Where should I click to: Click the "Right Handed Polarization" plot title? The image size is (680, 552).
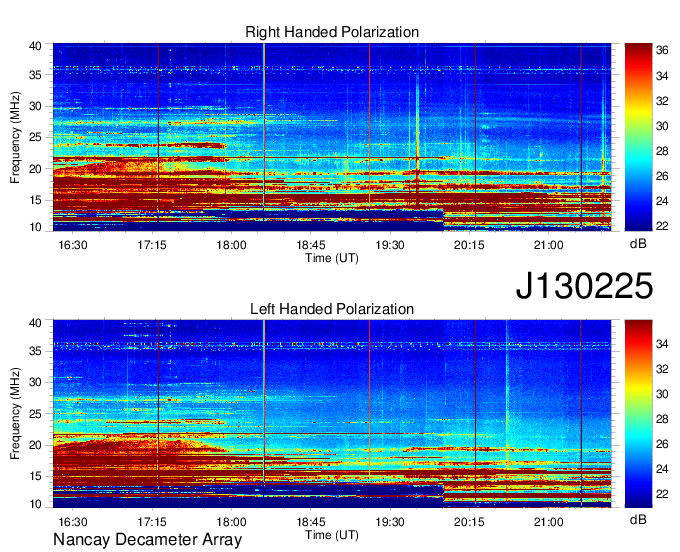coord(332,32)
